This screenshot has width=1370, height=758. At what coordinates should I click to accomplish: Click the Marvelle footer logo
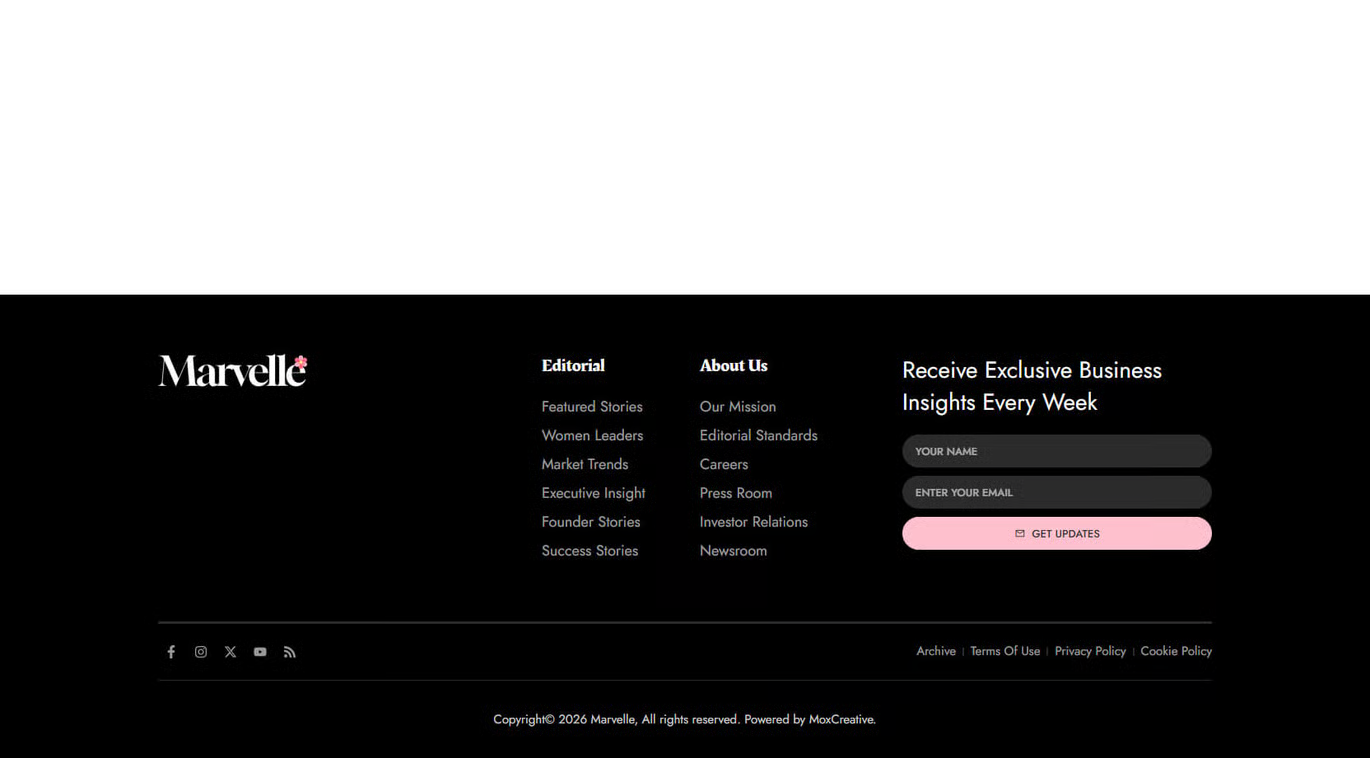233,371
